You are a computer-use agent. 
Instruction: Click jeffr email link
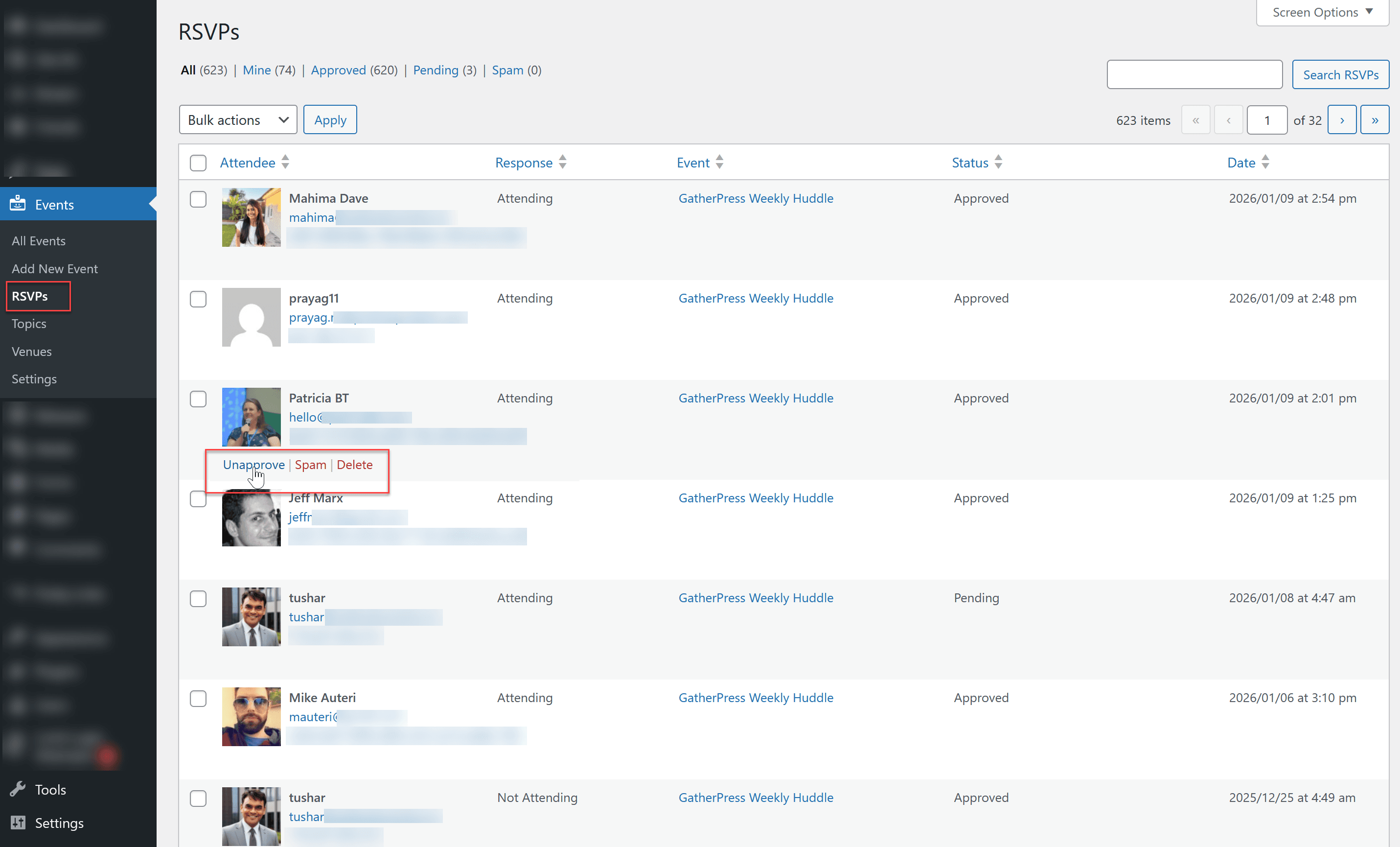[300, 517]
